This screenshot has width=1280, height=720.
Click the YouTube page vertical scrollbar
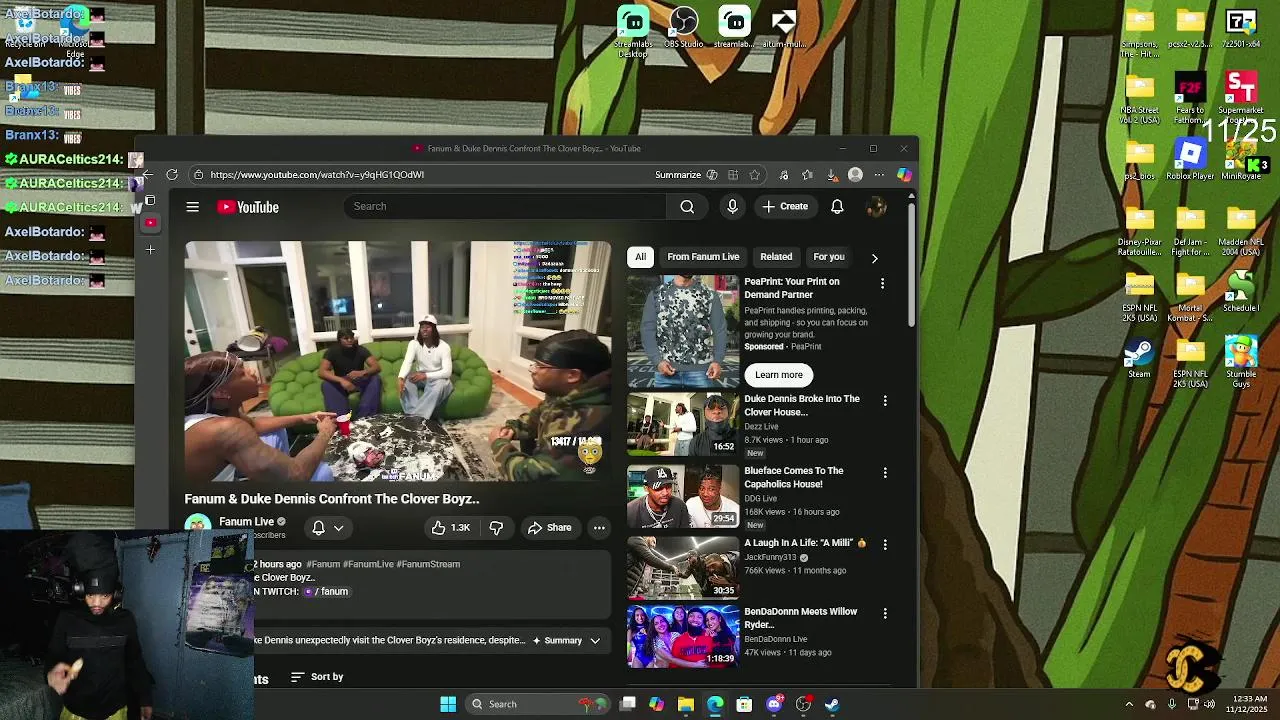pos(911,265)
